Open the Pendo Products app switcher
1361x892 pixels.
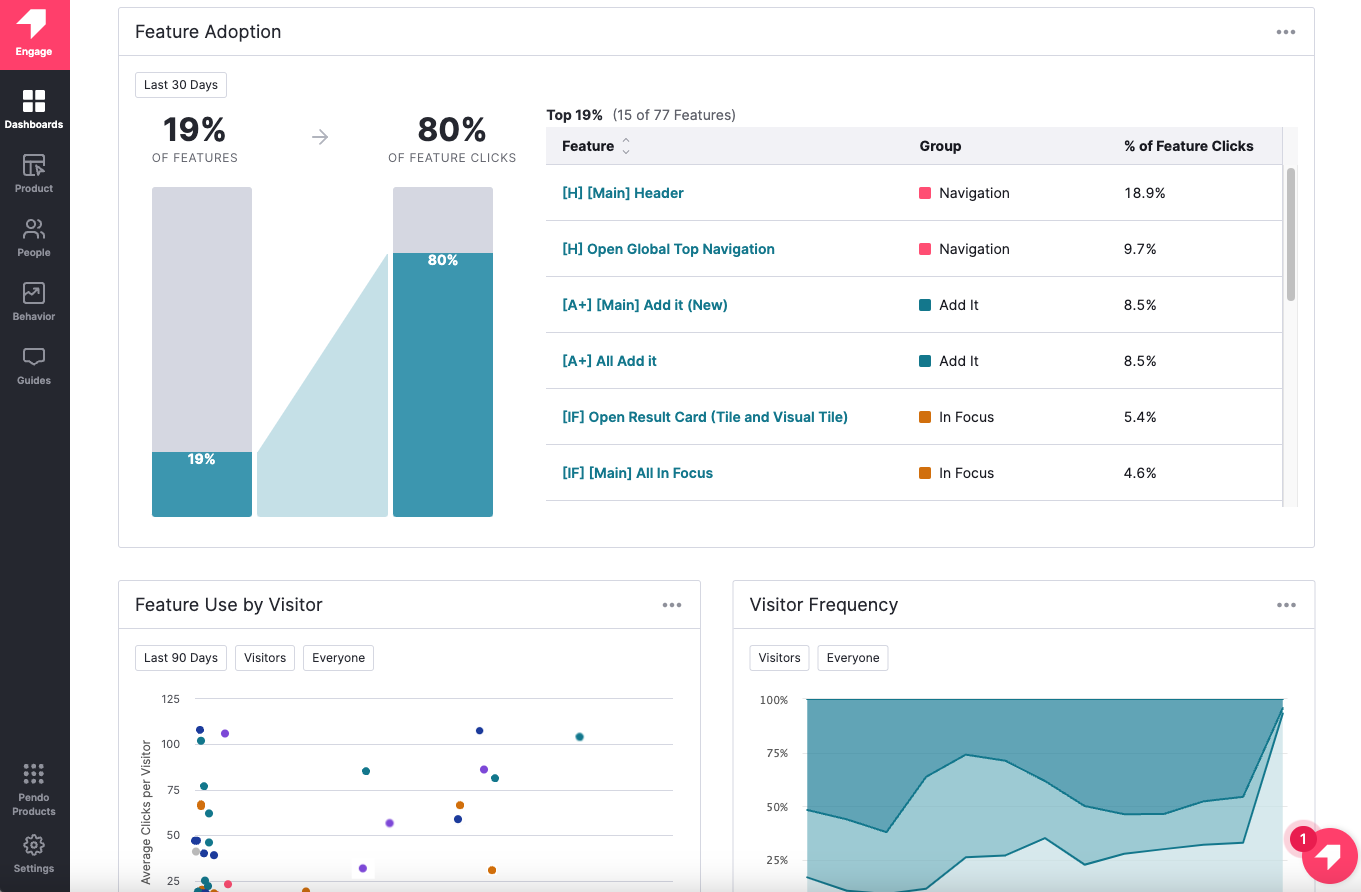[34, 788]
